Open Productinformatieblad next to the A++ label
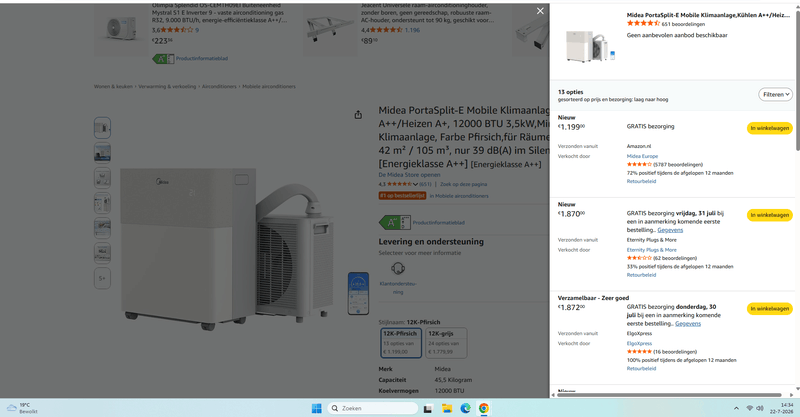800x417 pixels. tap(438, 223)
